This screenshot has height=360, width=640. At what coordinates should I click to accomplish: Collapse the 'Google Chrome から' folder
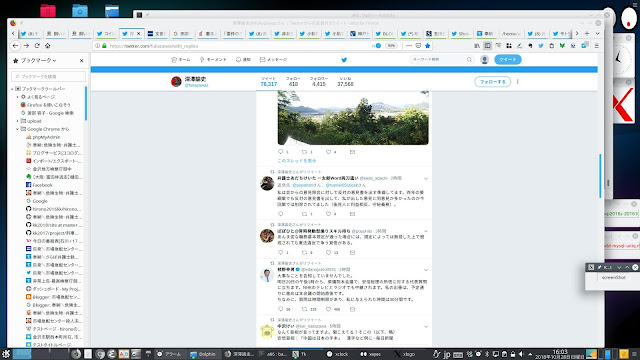coord(18,129)
